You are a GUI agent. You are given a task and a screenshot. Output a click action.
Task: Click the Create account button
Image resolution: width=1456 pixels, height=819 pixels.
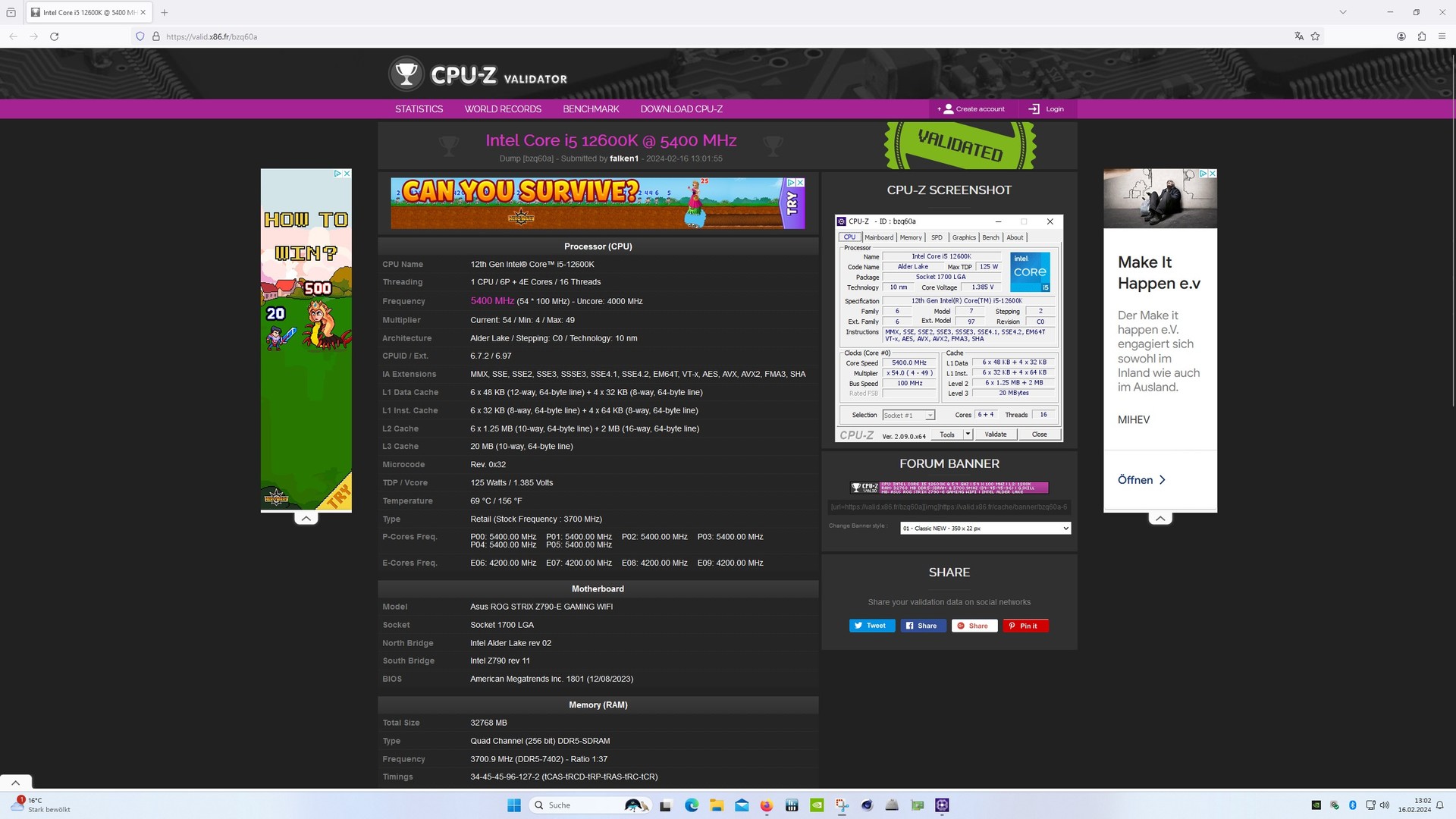[971, 109]
